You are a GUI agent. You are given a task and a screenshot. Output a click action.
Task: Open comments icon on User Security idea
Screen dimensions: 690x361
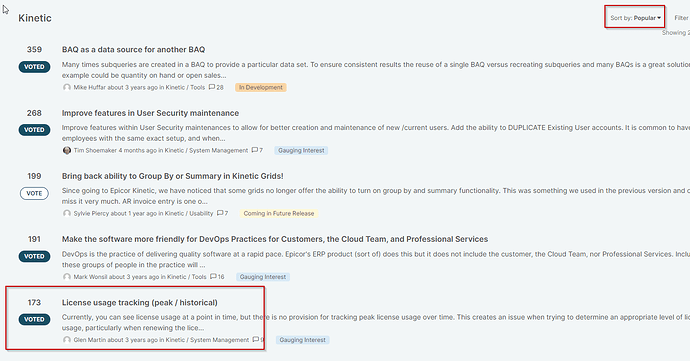point(257,151)
